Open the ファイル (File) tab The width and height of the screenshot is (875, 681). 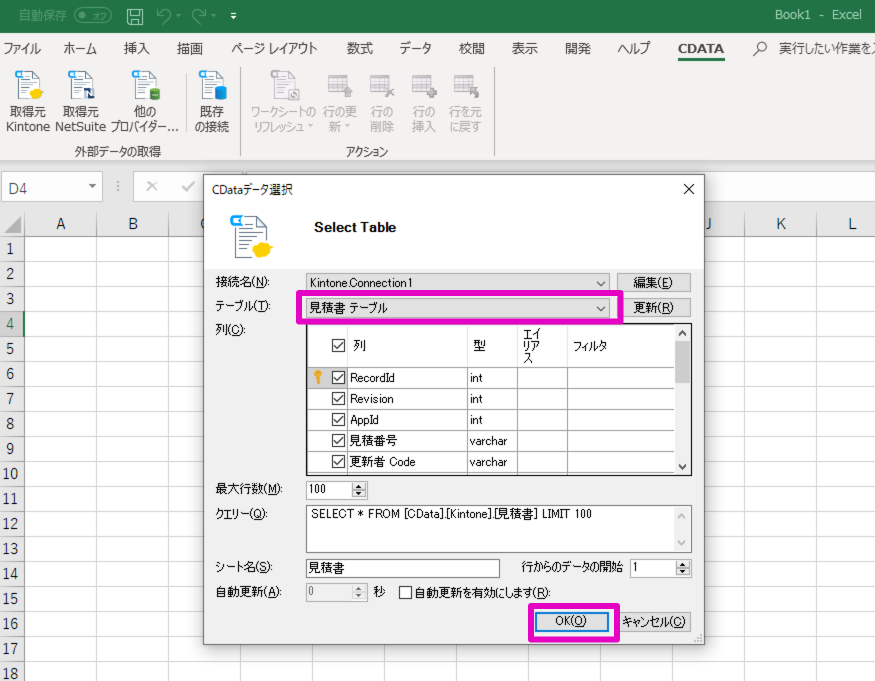(22, 49)
